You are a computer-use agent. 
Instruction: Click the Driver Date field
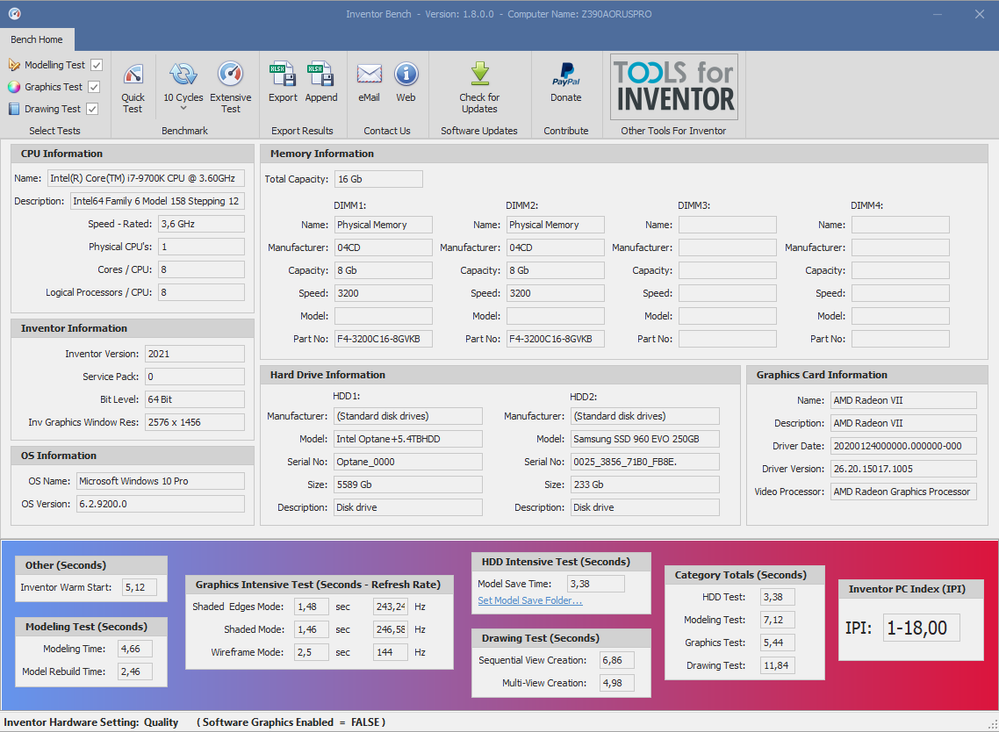[x=903, y=446]
